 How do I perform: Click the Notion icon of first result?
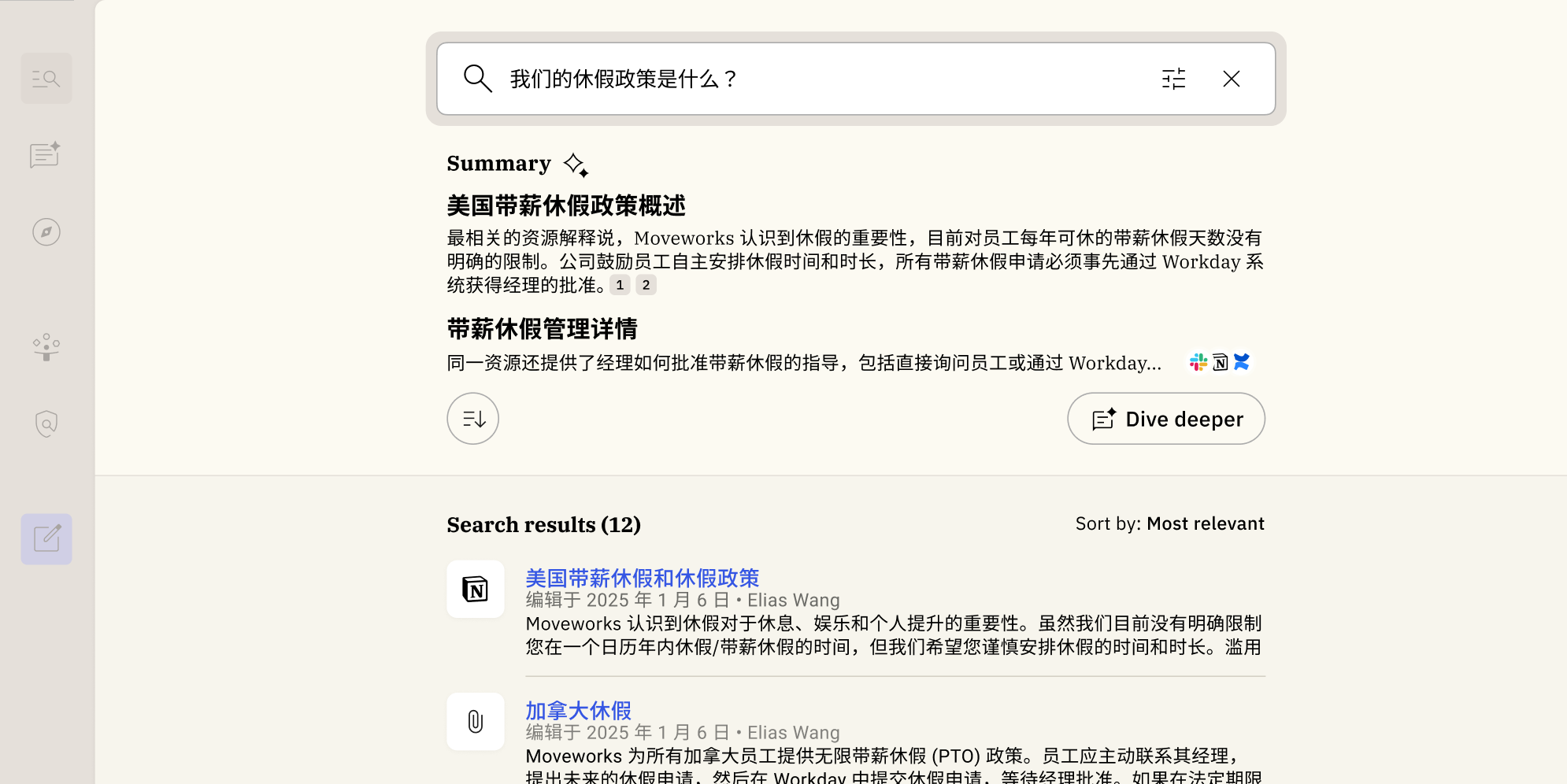[x=476, y=590]
